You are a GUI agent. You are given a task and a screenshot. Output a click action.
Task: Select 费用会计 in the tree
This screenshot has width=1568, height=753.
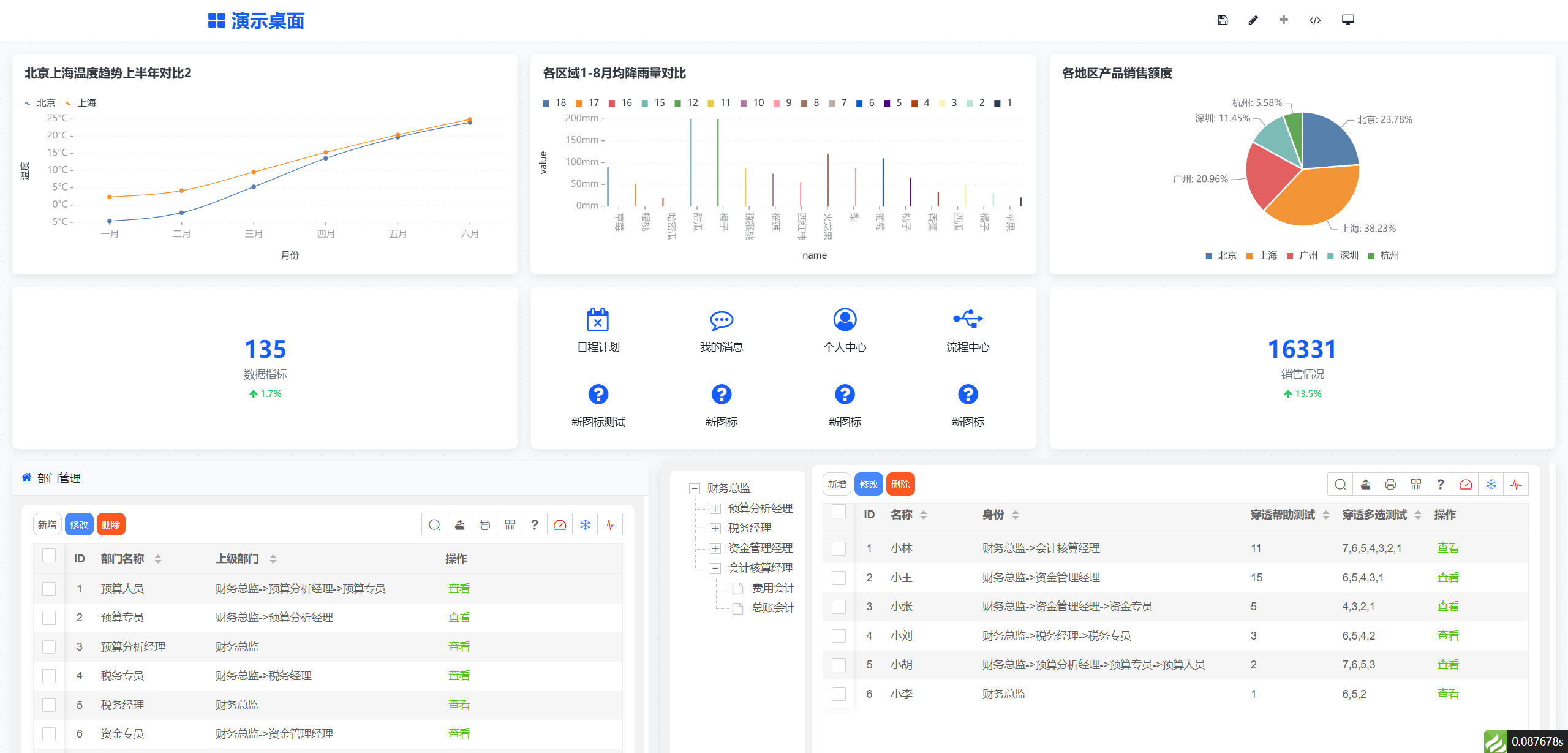pos(772,588)
